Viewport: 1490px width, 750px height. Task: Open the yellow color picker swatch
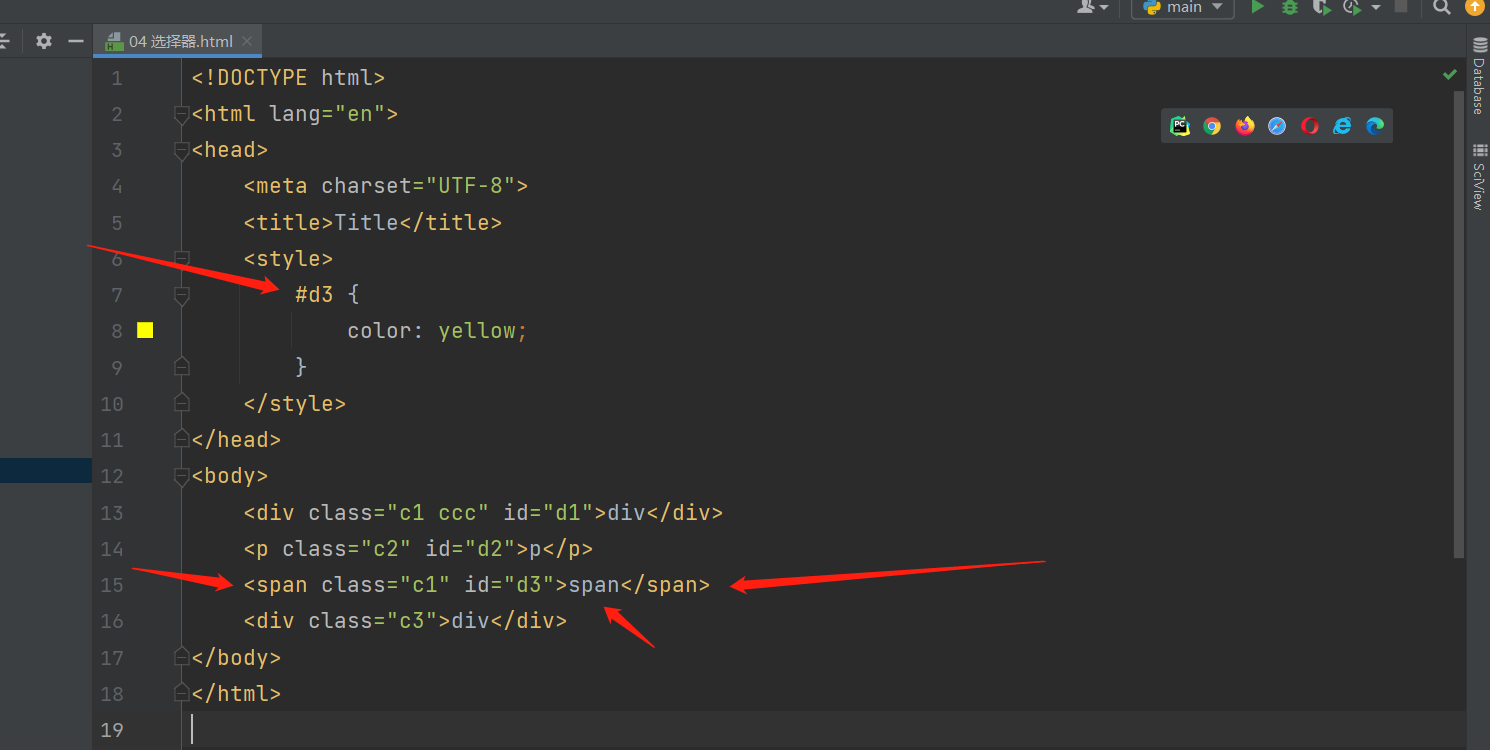tap(145, 331)
